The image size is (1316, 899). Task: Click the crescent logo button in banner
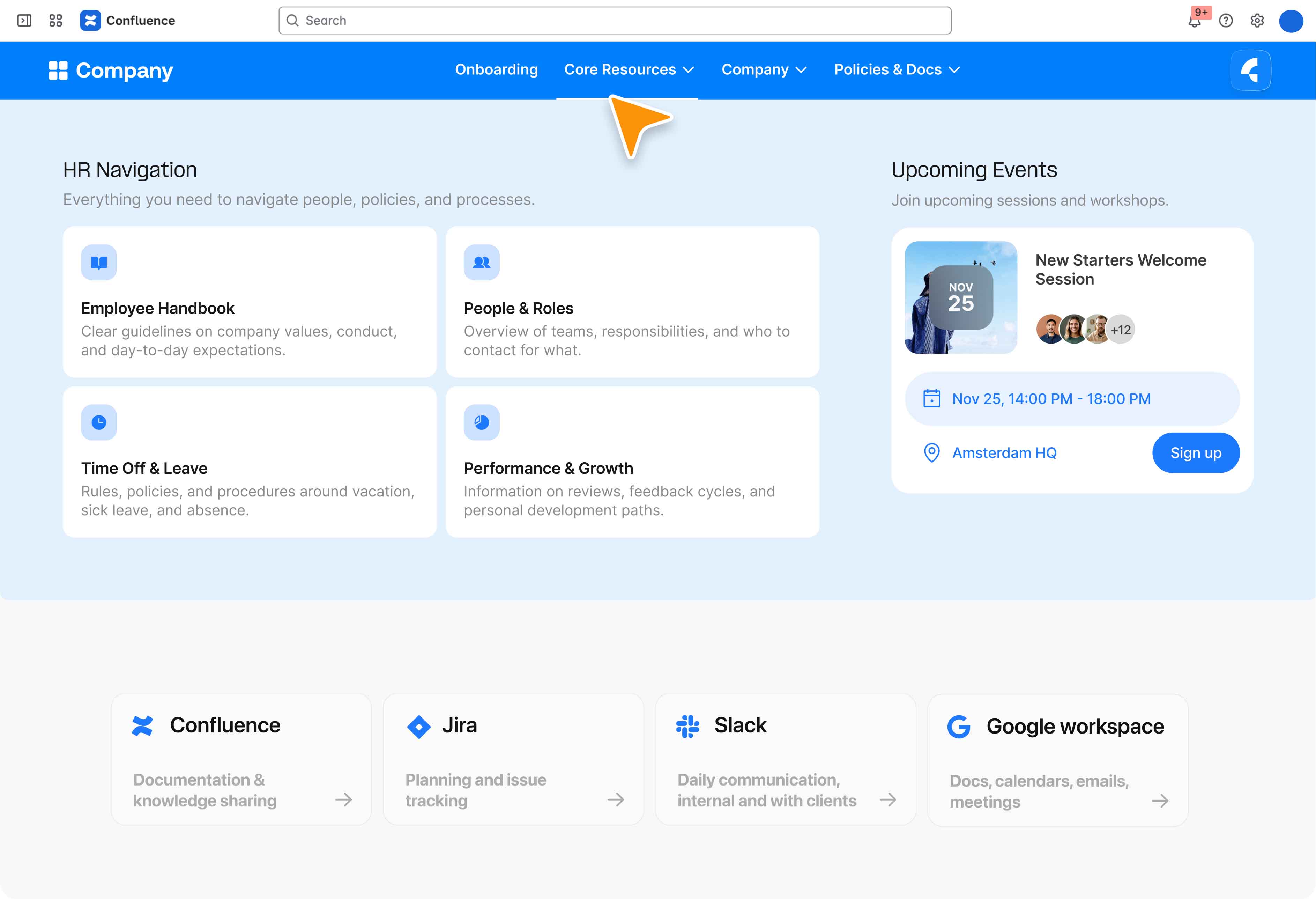1250,71
